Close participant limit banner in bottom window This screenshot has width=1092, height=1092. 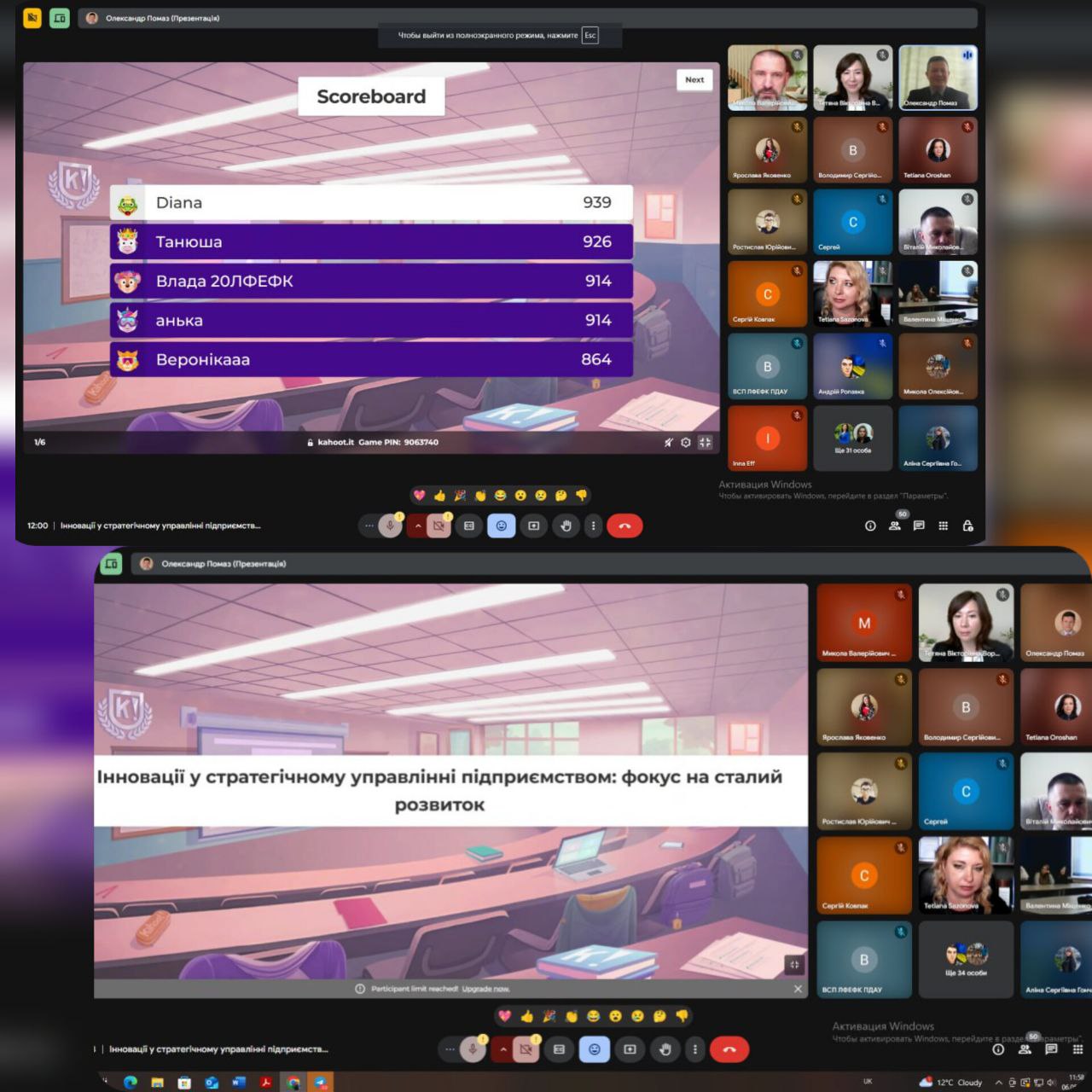pos(798,989)
